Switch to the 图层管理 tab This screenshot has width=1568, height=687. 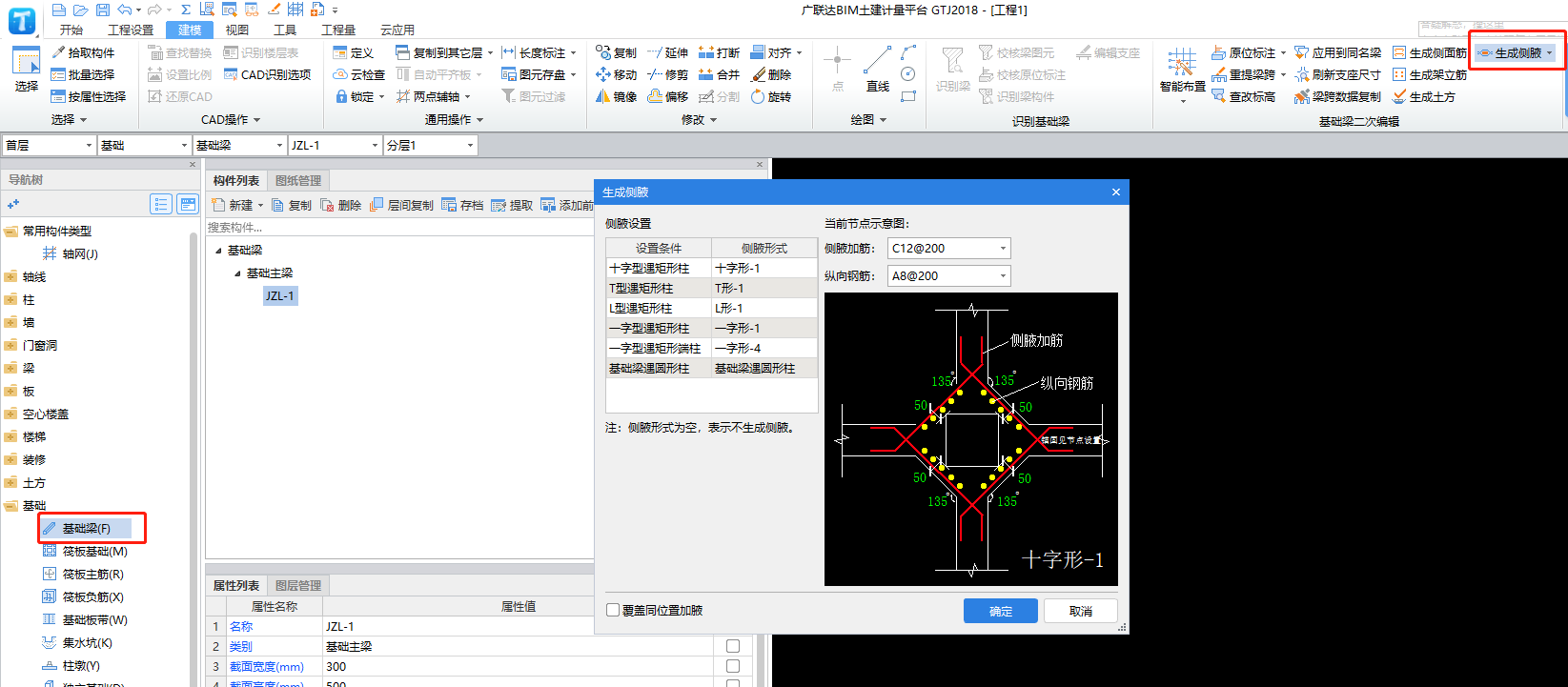[298, 585]
